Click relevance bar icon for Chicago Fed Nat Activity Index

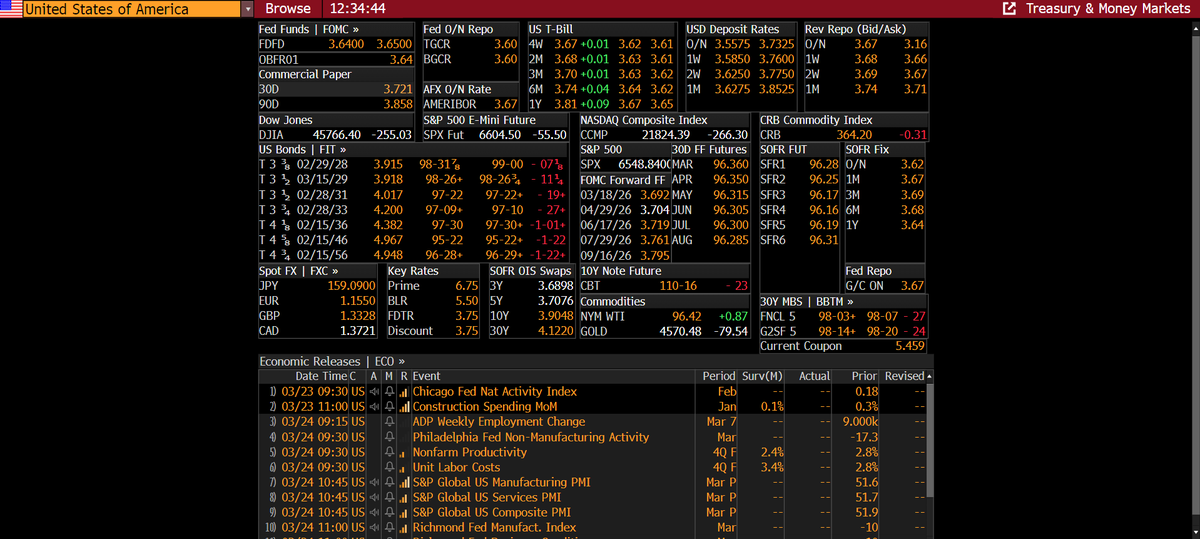[x=404, y=392]
